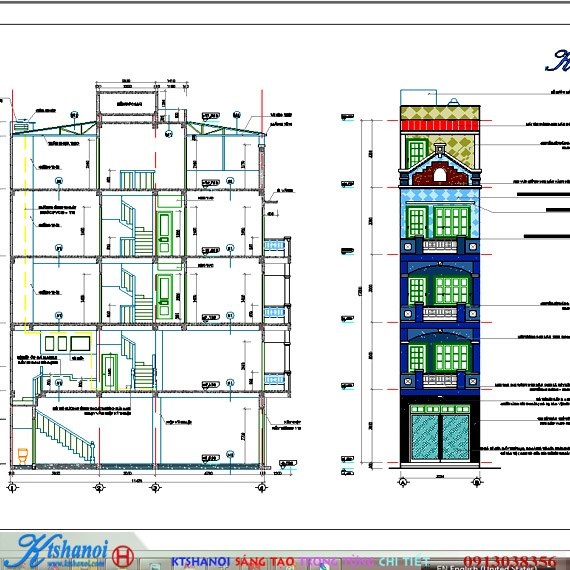Select the second-floor balcony railing on elevation
Screen dimensions: 570x570
click(x=440, y=381)
